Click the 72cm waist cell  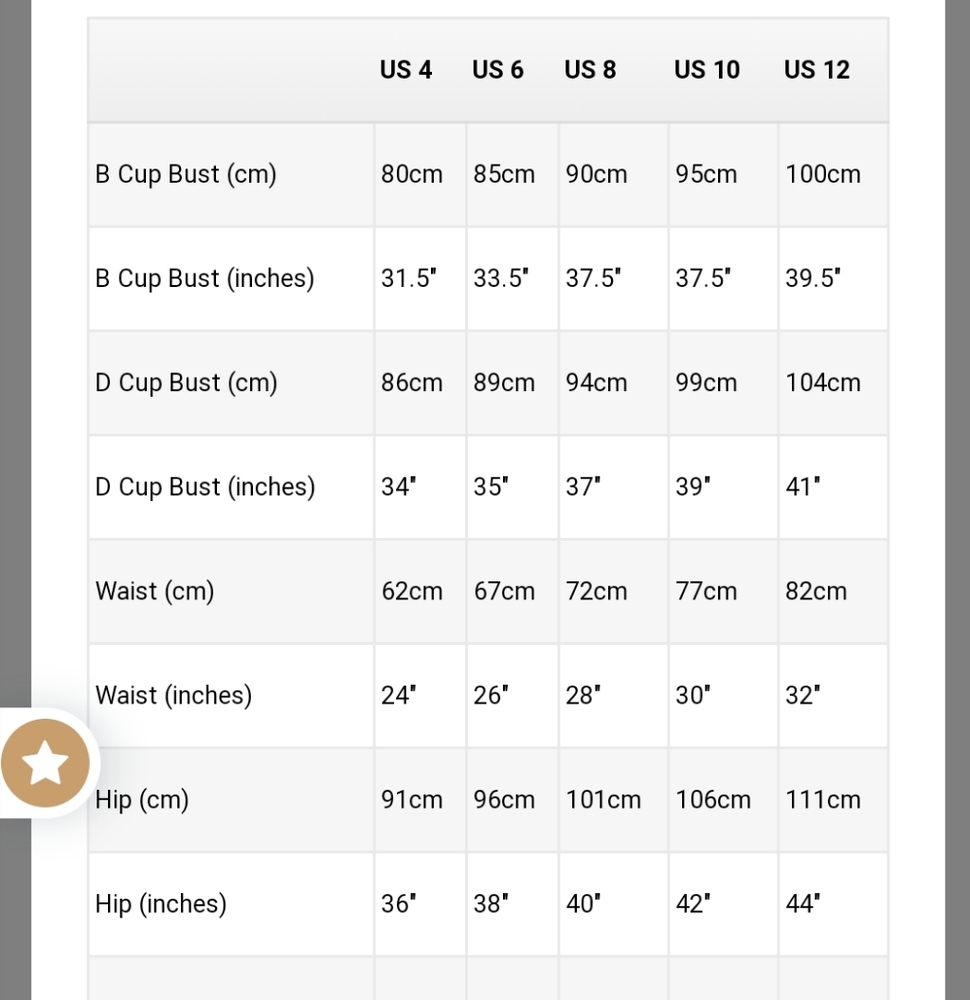point(597,591)
